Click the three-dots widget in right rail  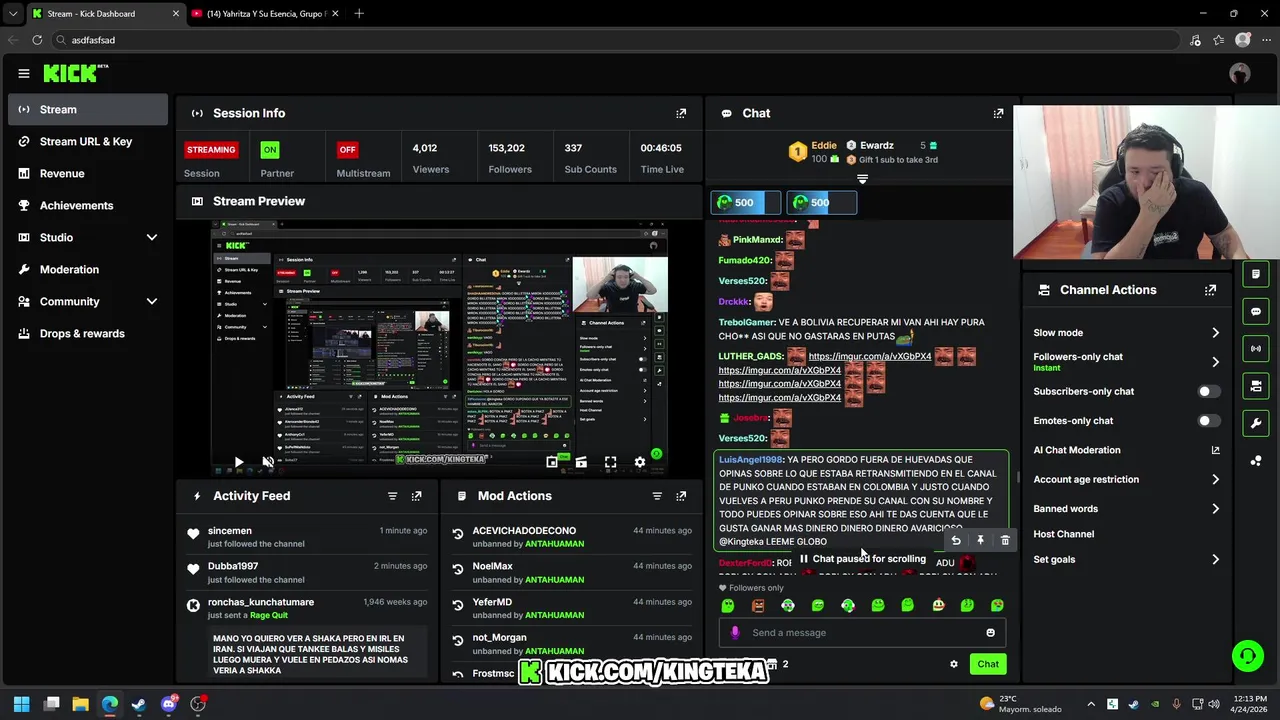1256,460
